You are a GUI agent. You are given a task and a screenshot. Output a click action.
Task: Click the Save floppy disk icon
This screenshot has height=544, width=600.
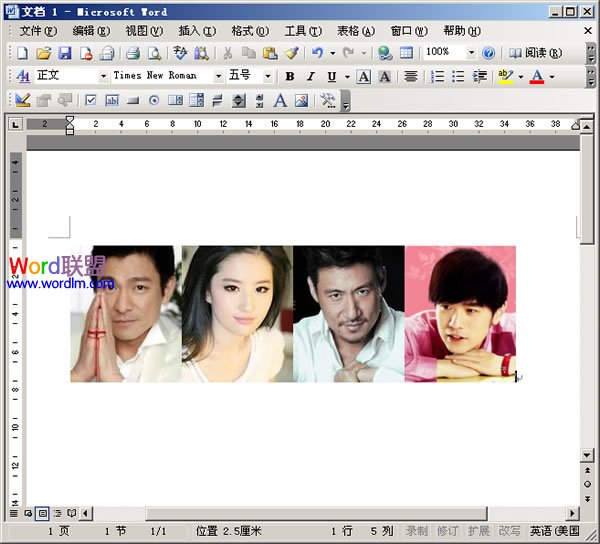65,53
